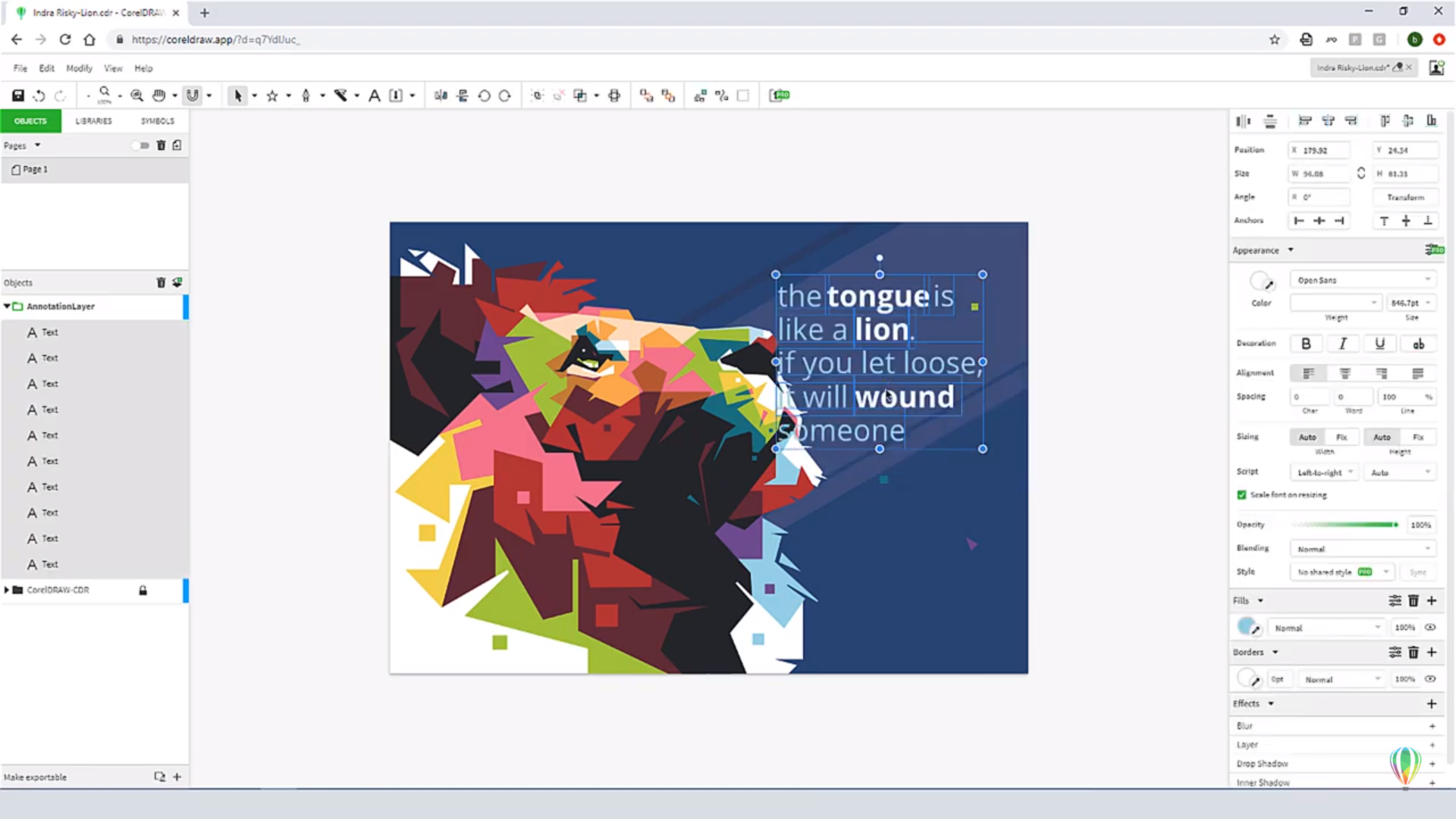The width and height of the screenshot is (1456, 819).
Task: Click the Transform button
Action: tap(1405, 197)
